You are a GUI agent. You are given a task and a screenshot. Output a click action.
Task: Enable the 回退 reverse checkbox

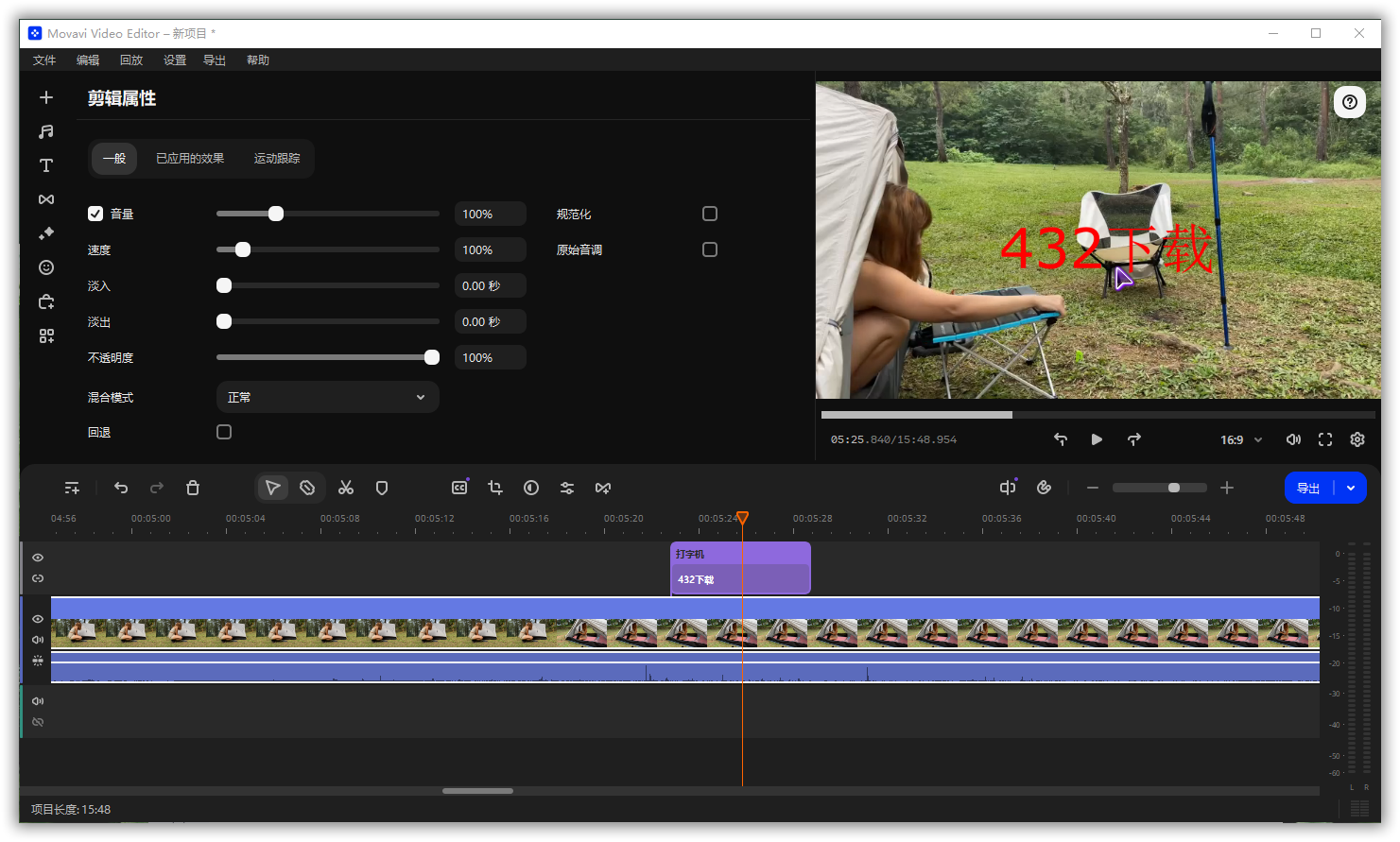coord(224,432)
